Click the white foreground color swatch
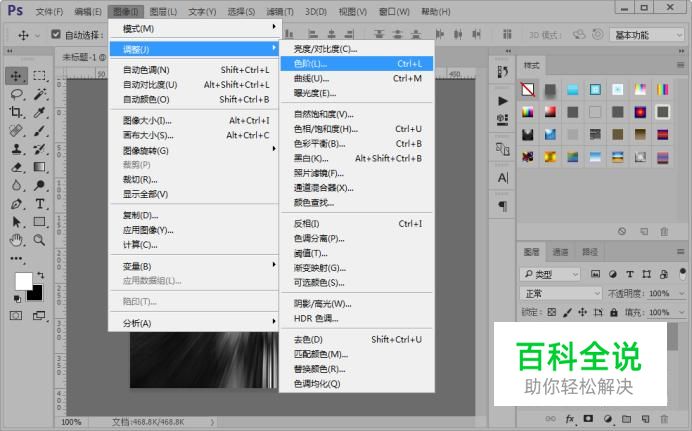The width and height of the screenshot is (692, 431). click(x=22, y=280)
